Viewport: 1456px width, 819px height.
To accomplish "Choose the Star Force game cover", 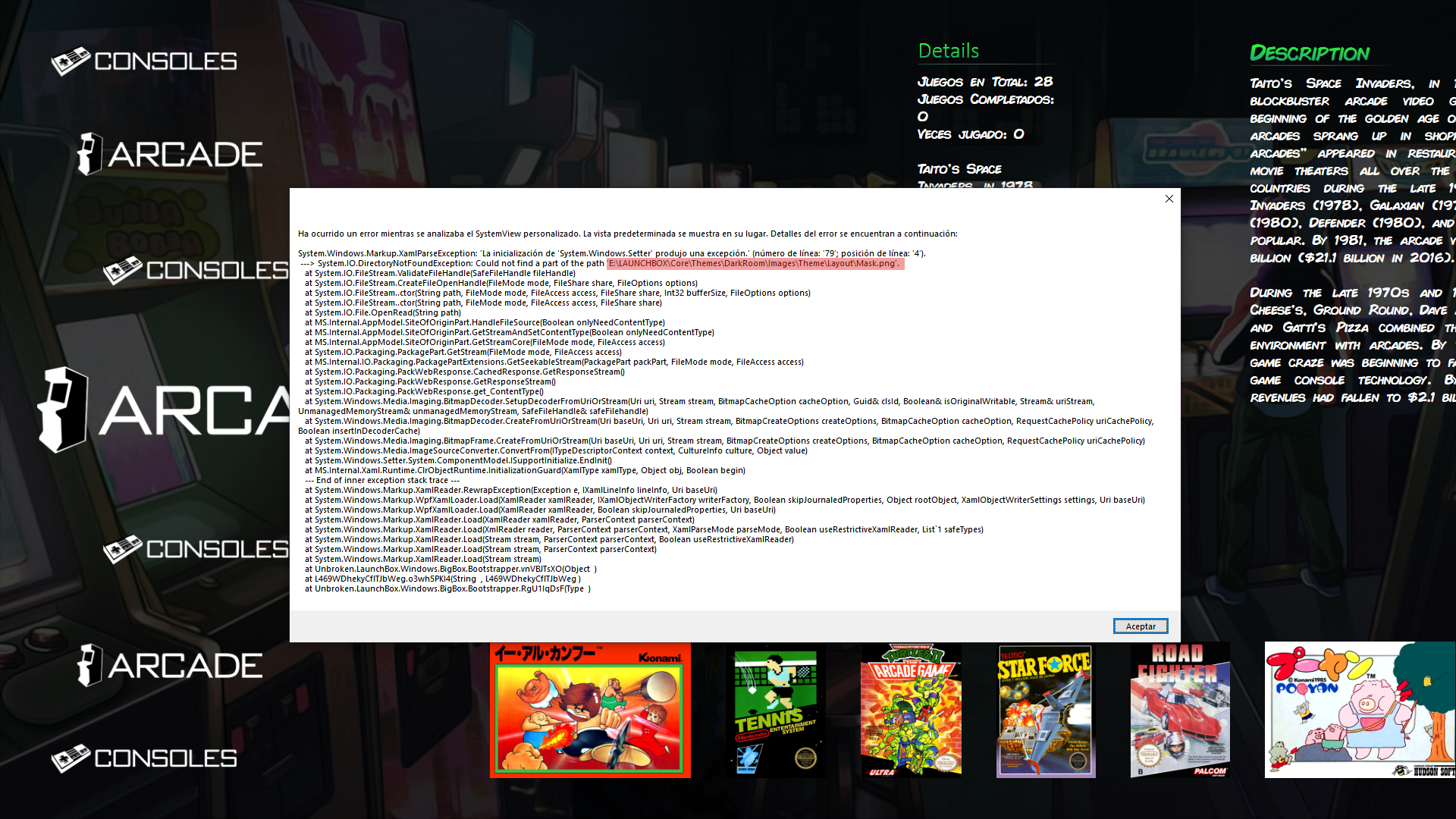I will click(x=1046, y=710).
